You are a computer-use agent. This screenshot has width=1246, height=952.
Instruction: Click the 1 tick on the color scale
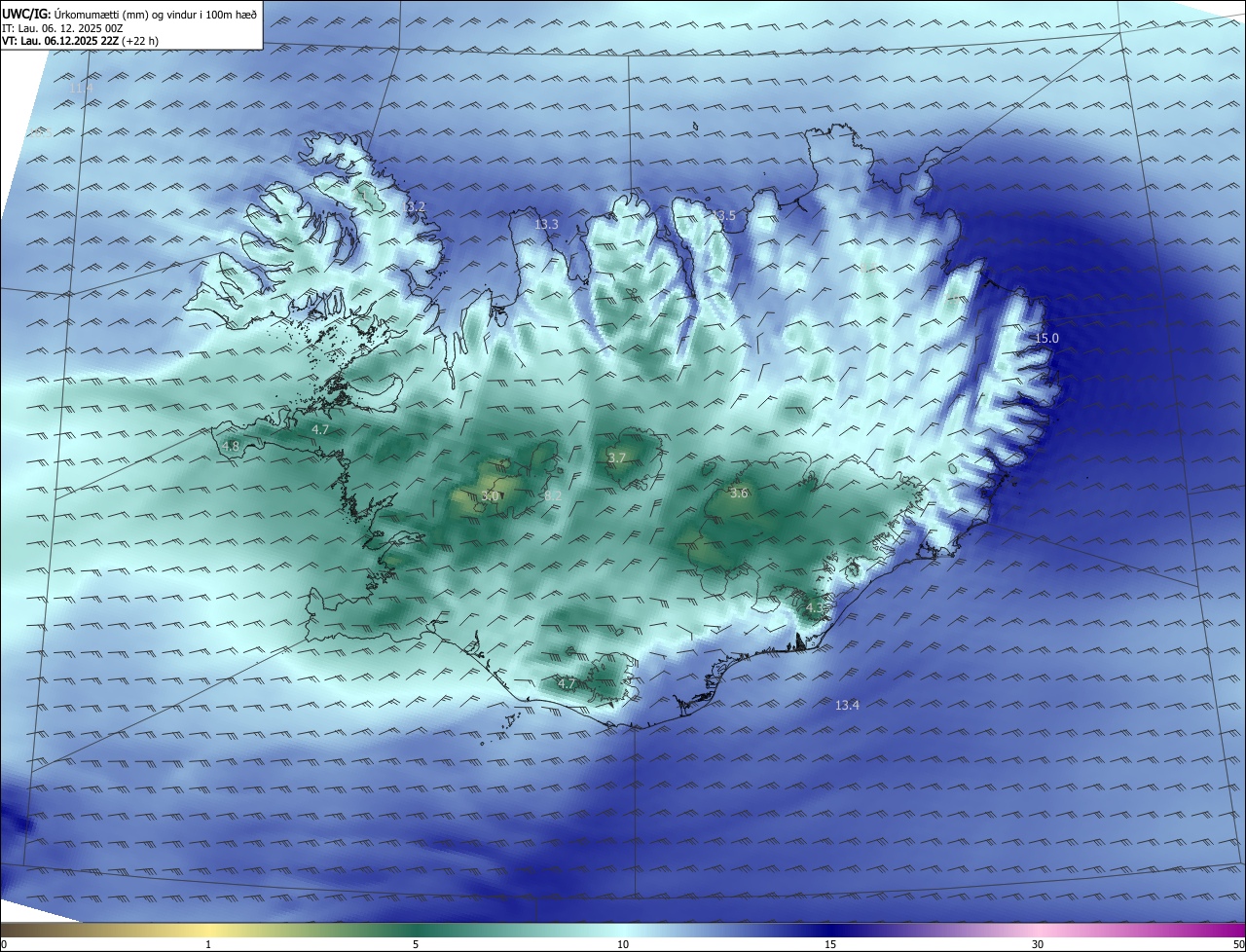point(208,944)
